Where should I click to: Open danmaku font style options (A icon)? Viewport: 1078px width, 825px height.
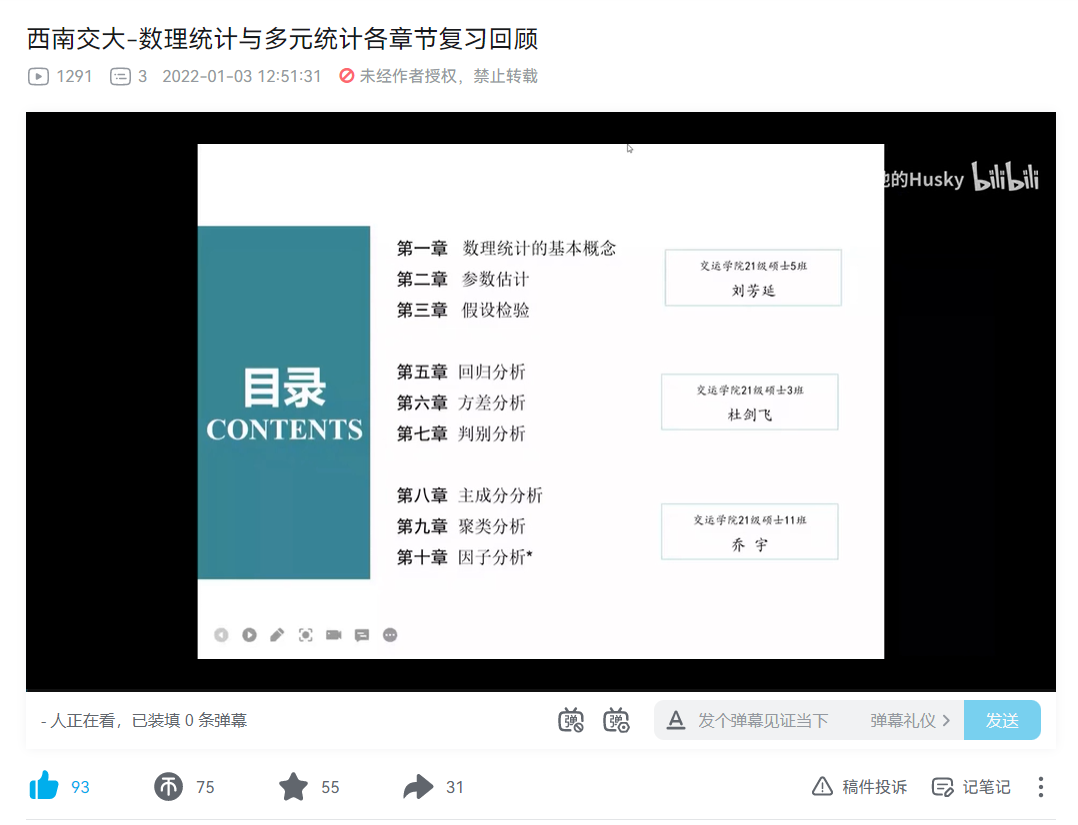pyautogui.click(x=676, y=720)
